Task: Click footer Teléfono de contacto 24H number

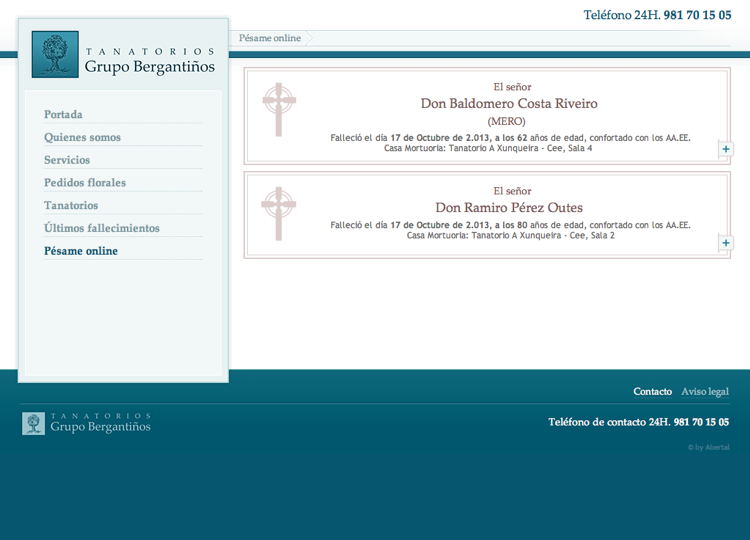Action: click(639, 422)
